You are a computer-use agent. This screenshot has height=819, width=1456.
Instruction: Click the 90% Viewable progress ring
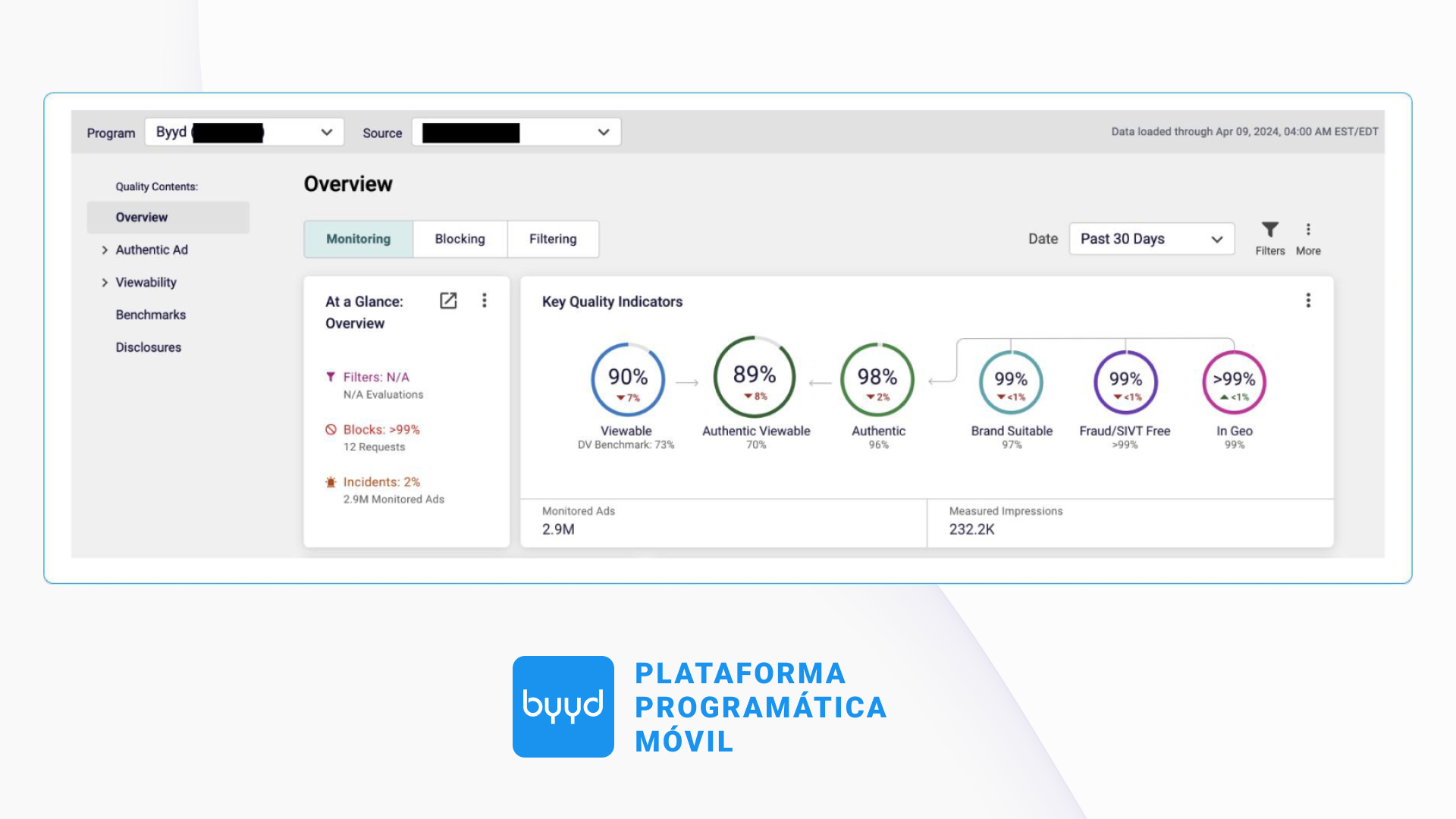tap(627, 380)
